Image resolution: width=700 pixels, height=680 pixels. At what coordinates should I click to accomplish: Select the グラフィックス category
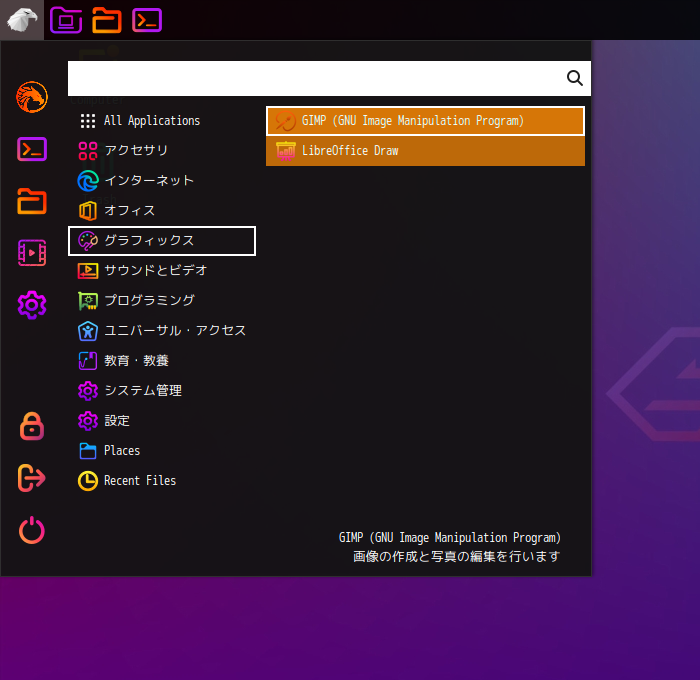point(162,241)
